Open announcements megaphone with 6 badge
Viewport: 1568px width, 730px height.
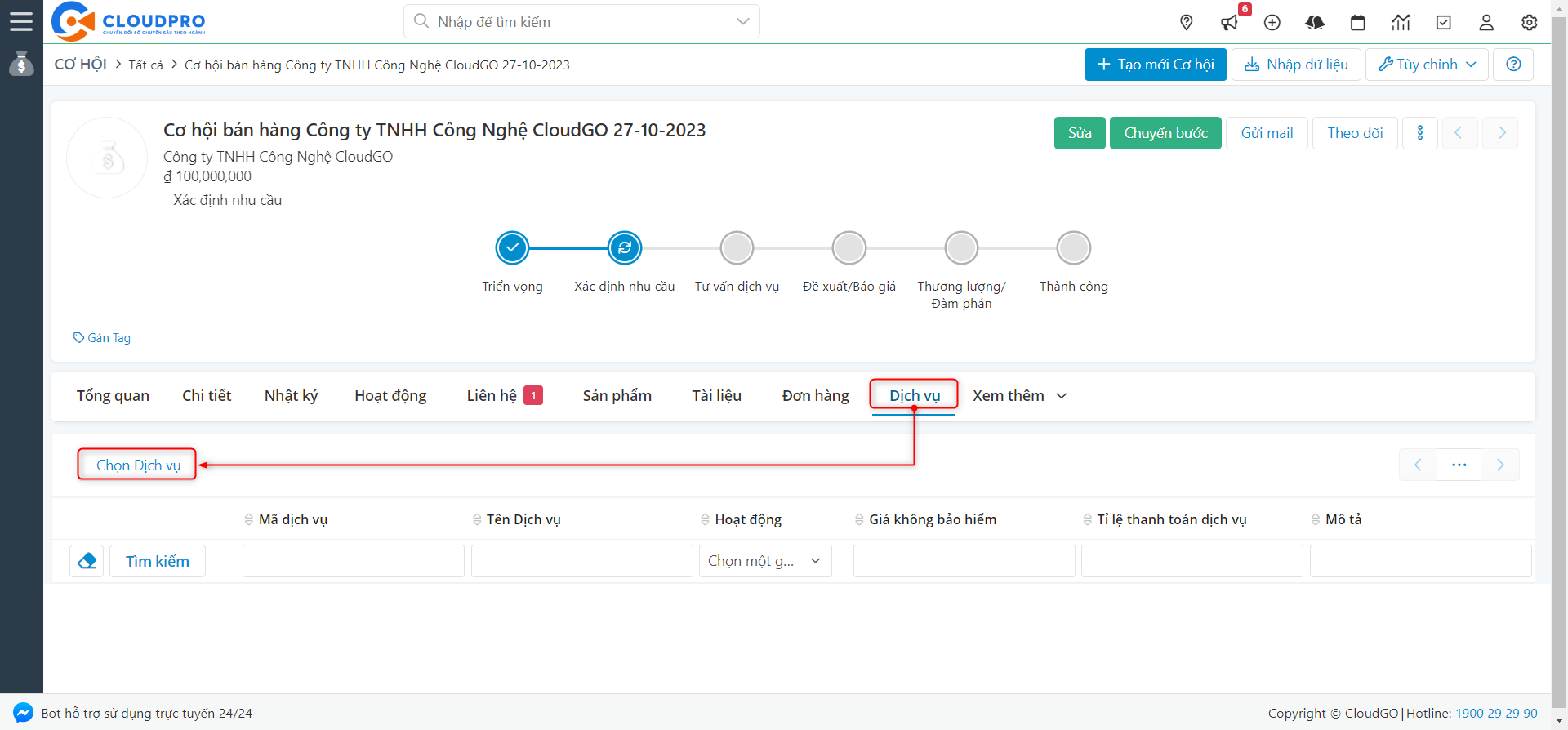click(1230, 23)
